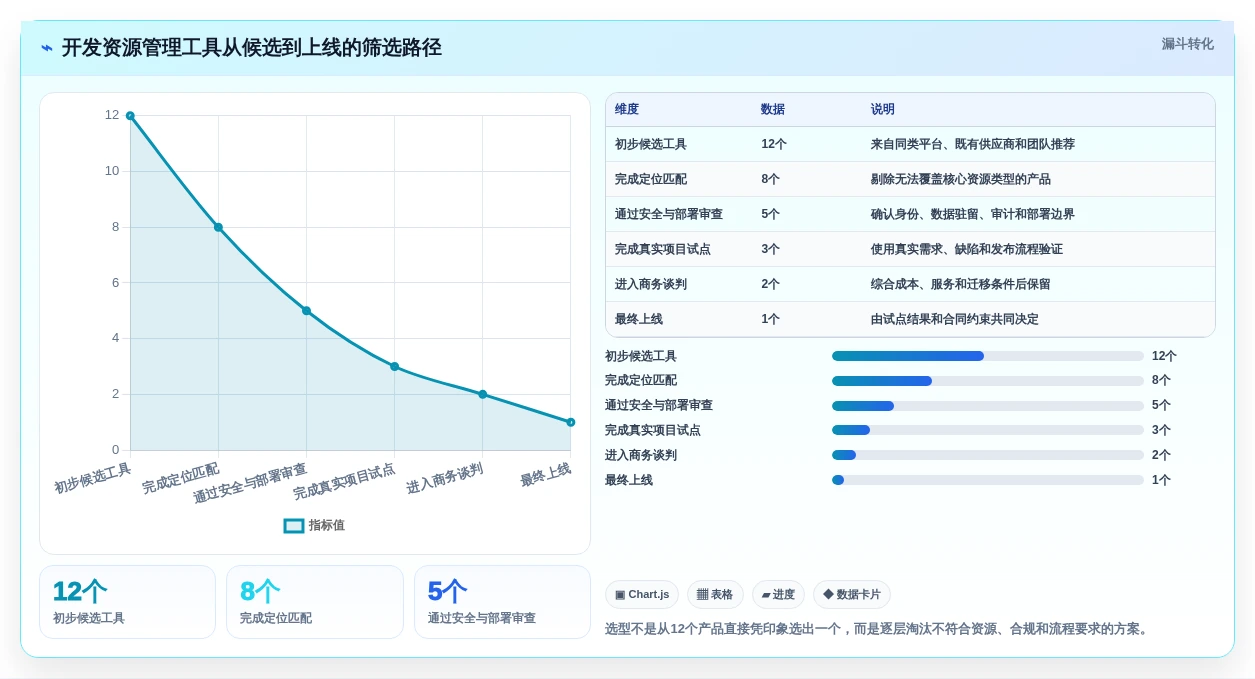Click chart data point at value 8

(x=218, y=227)
